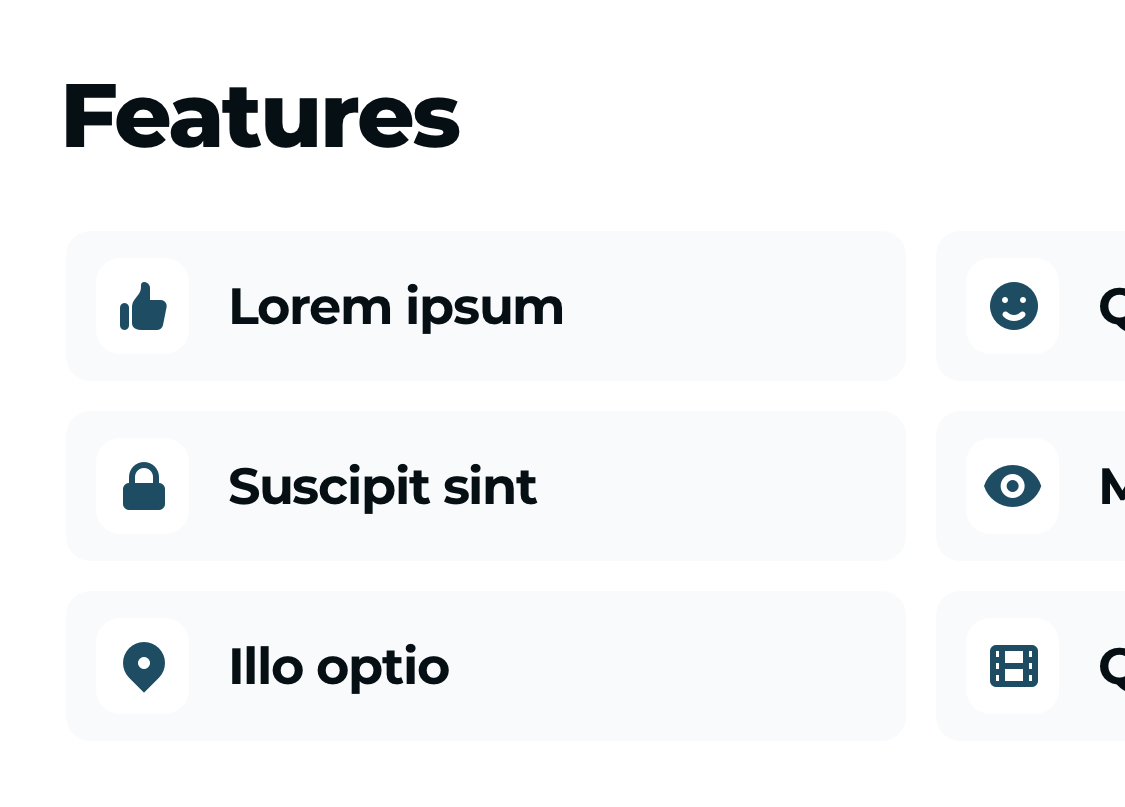Click the "Features" heading

260,116
